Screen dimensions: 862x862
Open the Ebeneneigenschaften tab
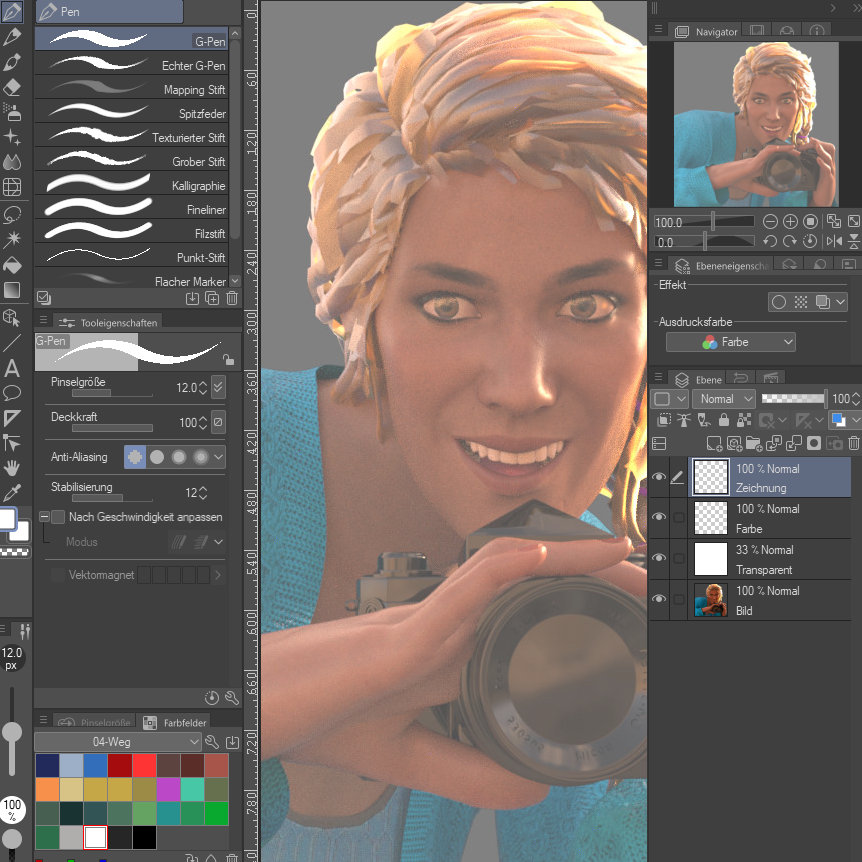click(721, 266)
